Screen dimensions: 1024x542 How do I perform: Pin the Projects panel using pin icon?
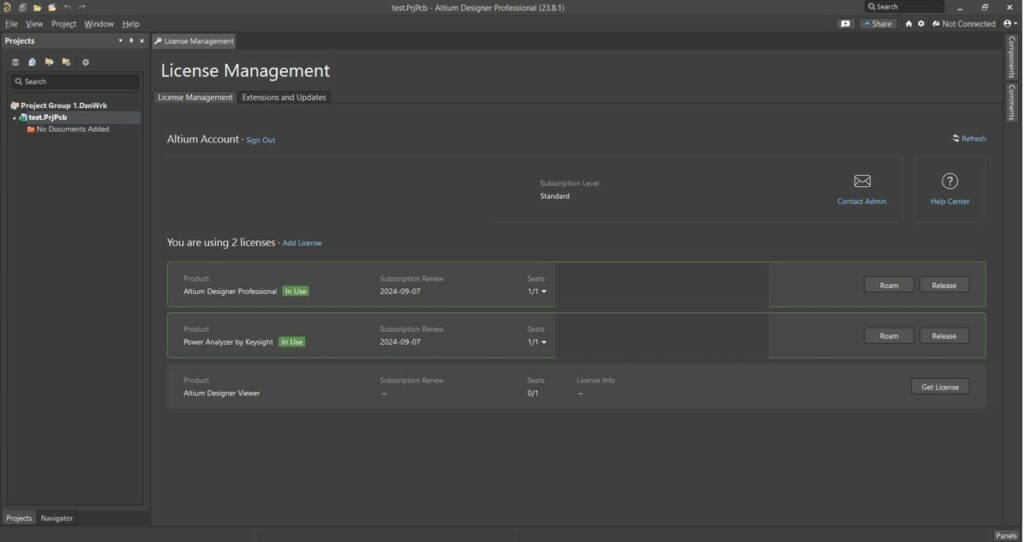131,41
